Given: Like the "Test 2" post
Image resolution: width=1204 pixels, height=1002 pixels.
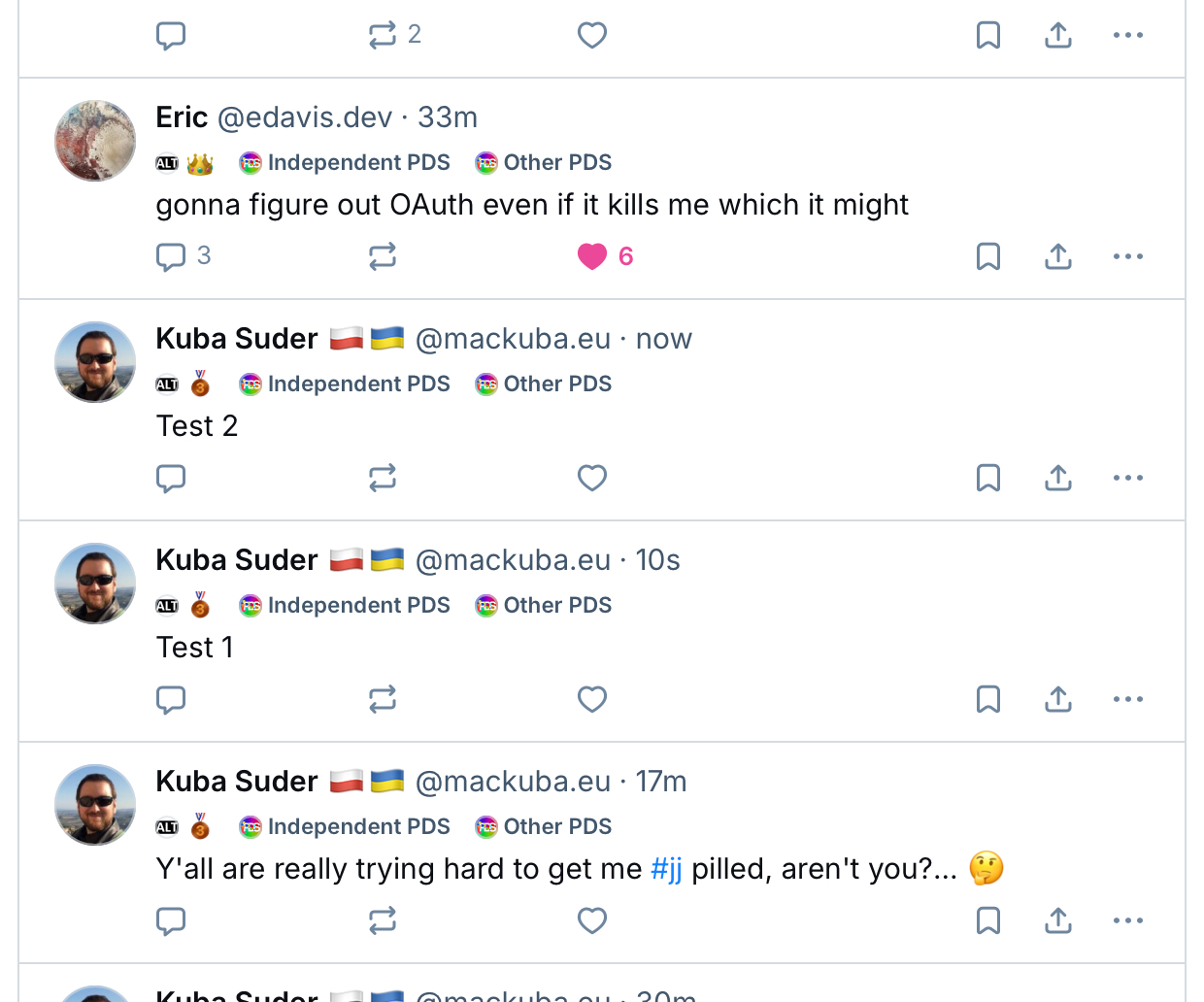Looking at the screenshot, I should click(592, 478).
